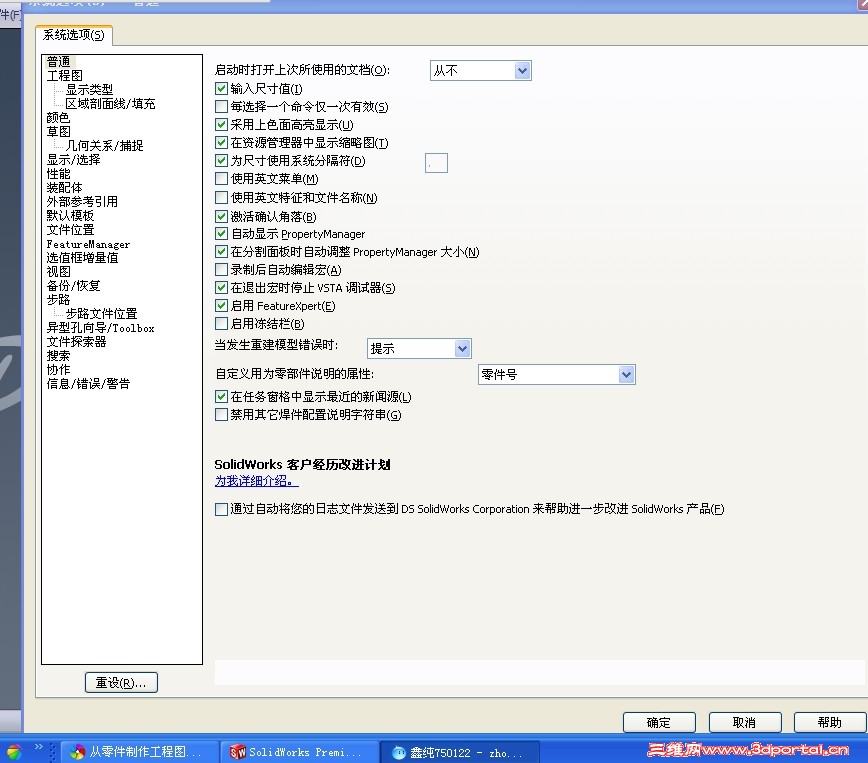
Task: Click the SolidWorks Premium taskbar icon
Action: pos(299,752)
